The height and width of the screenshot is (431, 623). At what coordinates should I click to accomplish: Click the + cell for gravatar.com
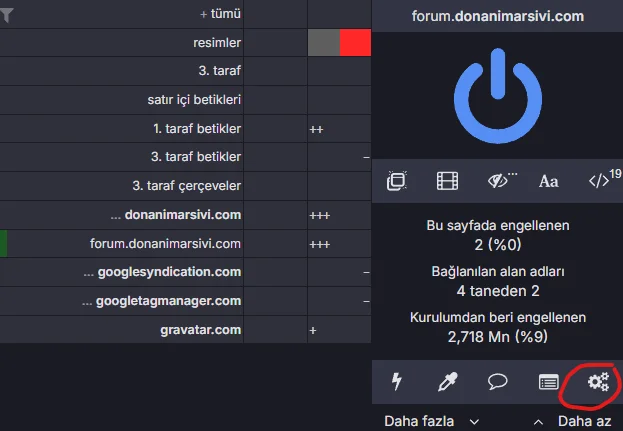[x=339, y=330]
